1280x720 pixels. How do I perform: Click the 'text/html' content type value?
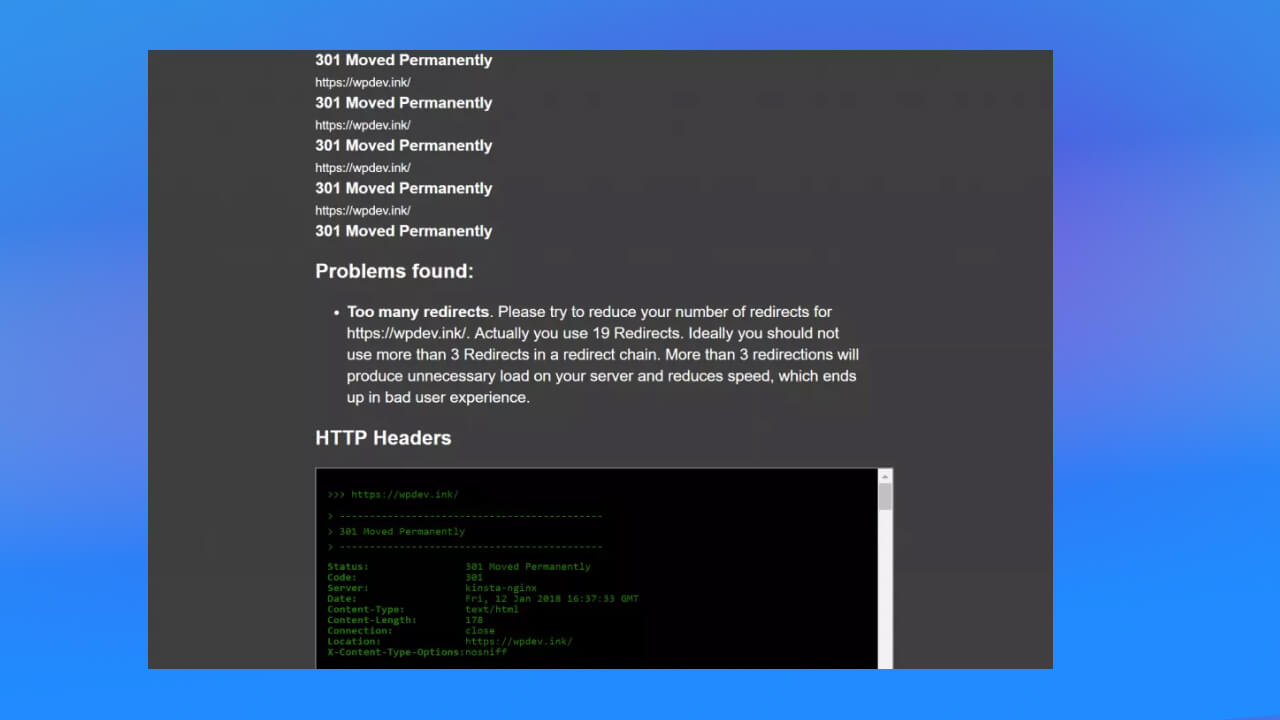coord(492,610)
